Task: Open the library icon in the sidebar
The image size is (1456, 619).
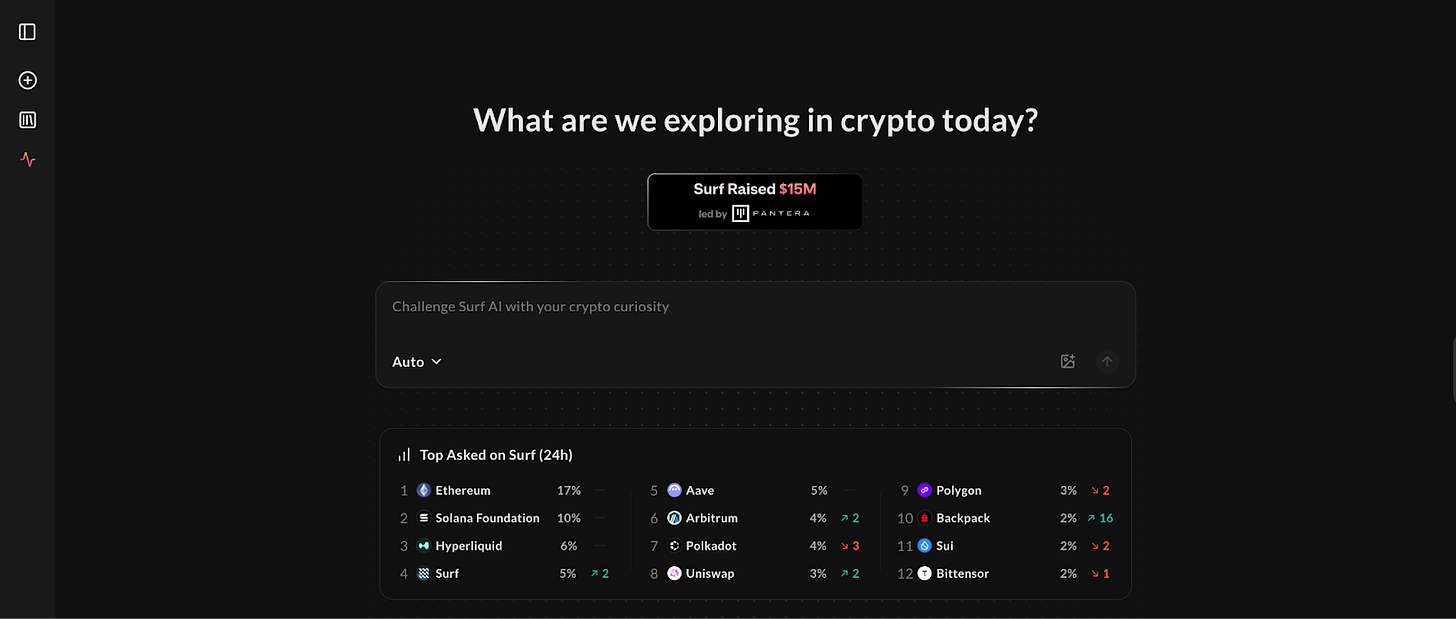Action: point(27,119)
